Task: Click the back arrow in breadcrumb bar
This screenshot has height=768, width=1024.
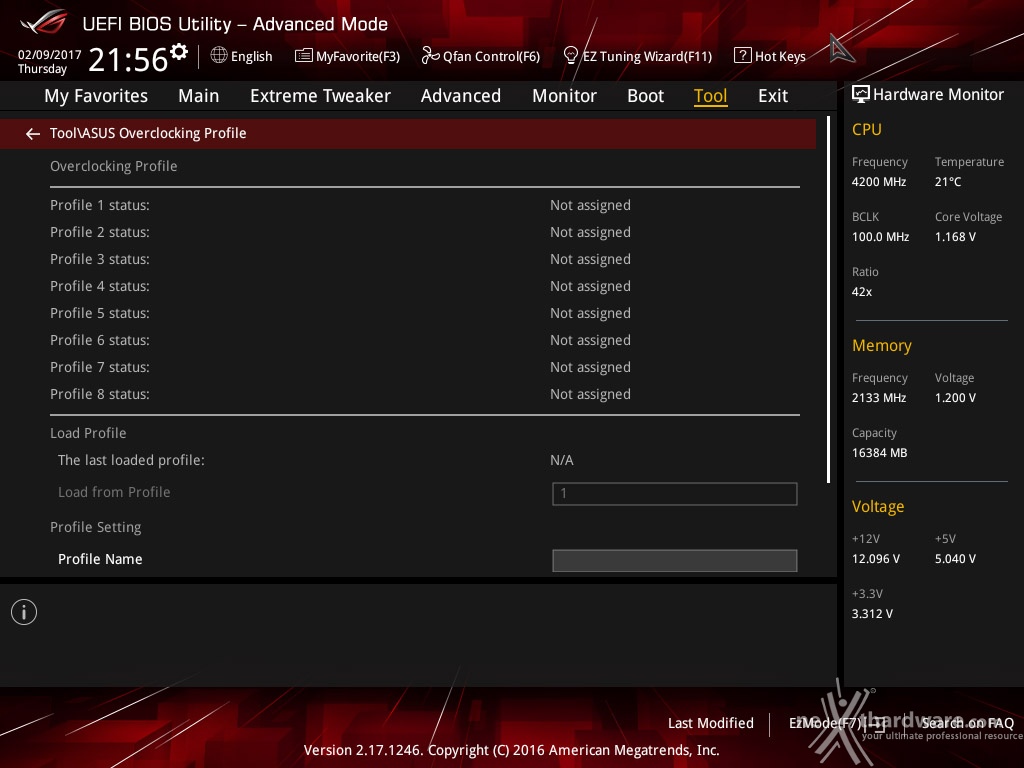Action: click(x=33, y=134)
